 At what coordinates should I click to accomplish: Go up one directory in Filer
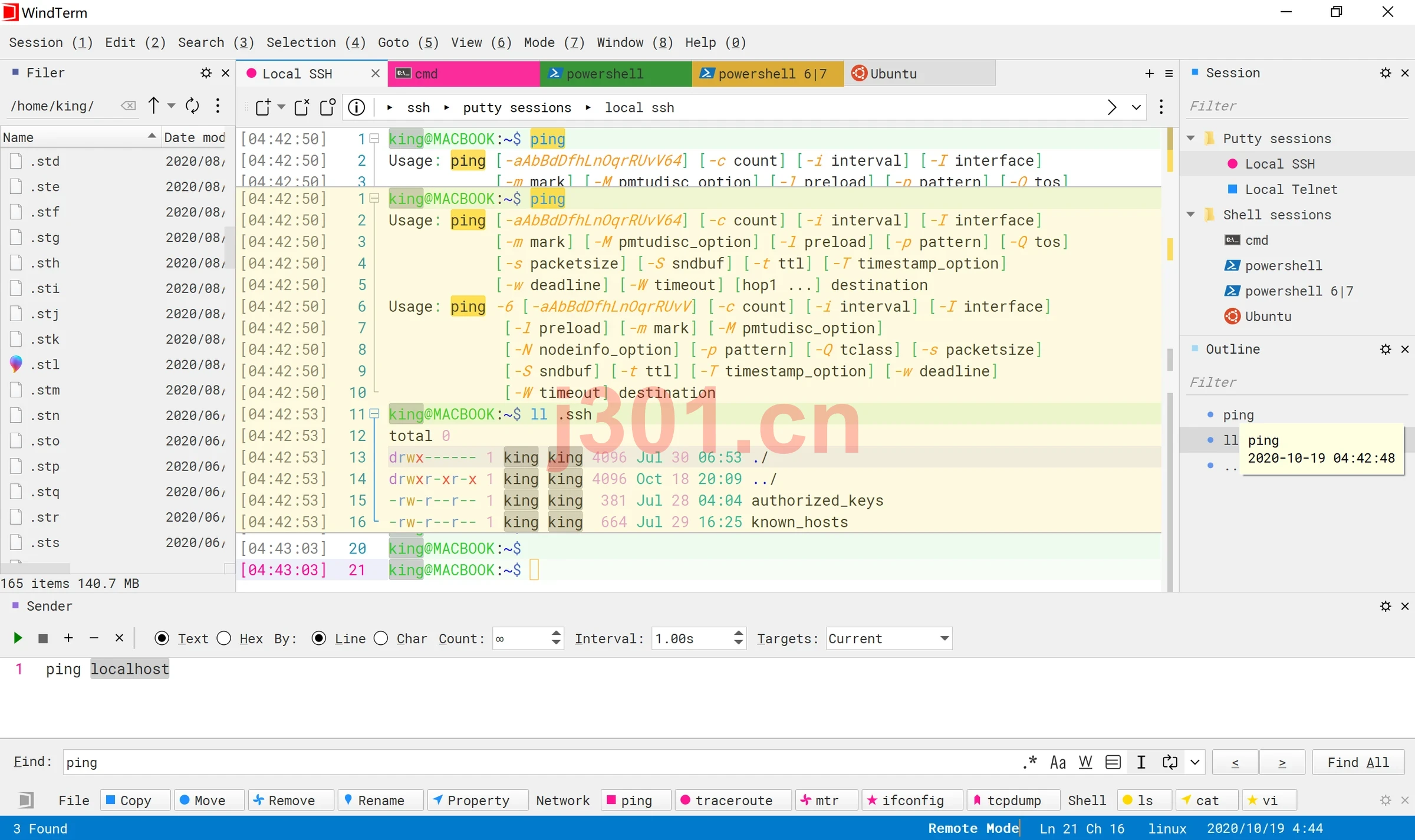point(153,106)
